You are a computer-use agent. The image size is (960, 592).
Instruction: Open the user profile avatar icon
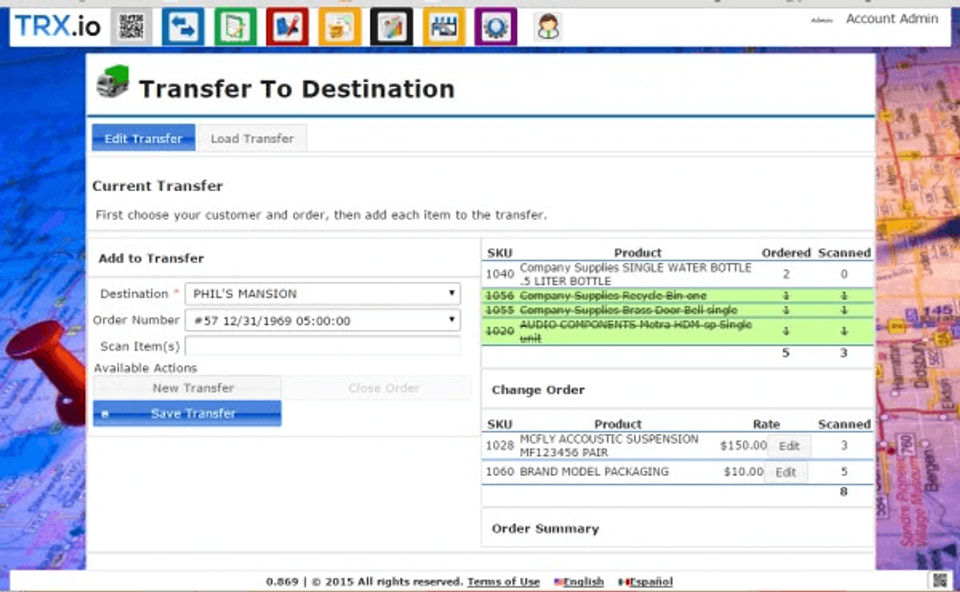(x=548, y=27)
